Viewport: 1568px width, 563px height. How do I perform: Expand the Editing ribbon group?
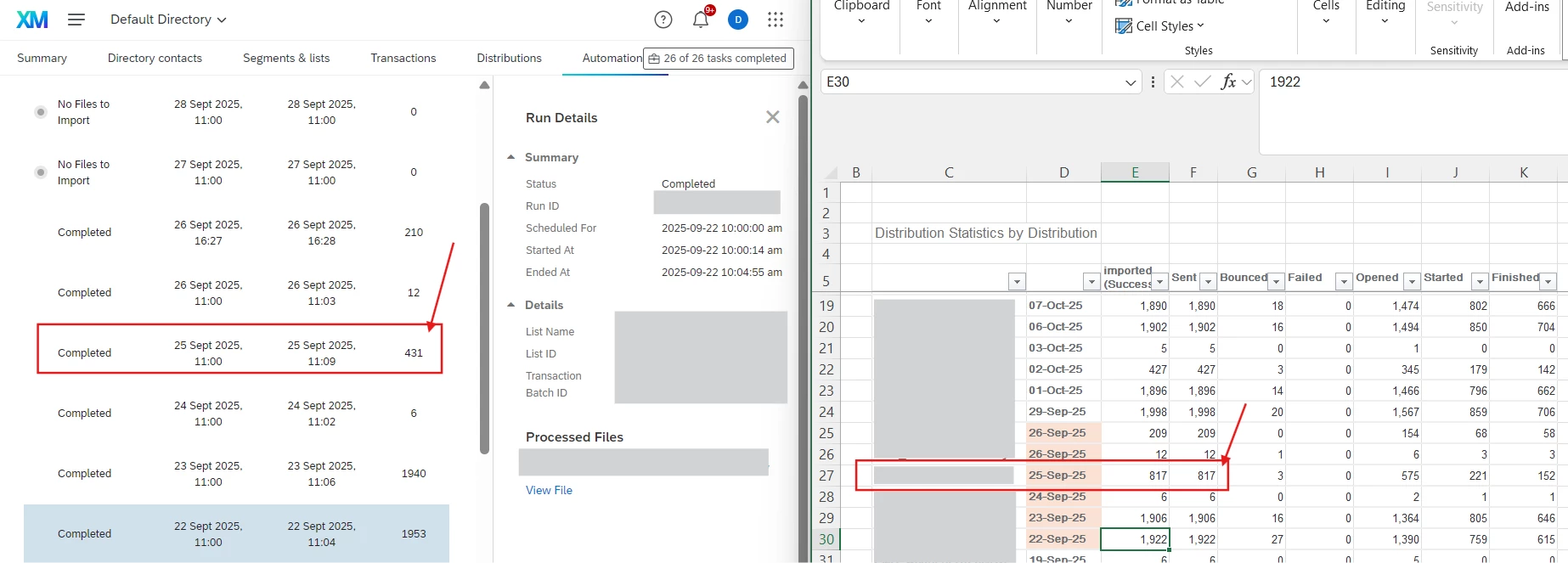click(x=1385, y=21)
